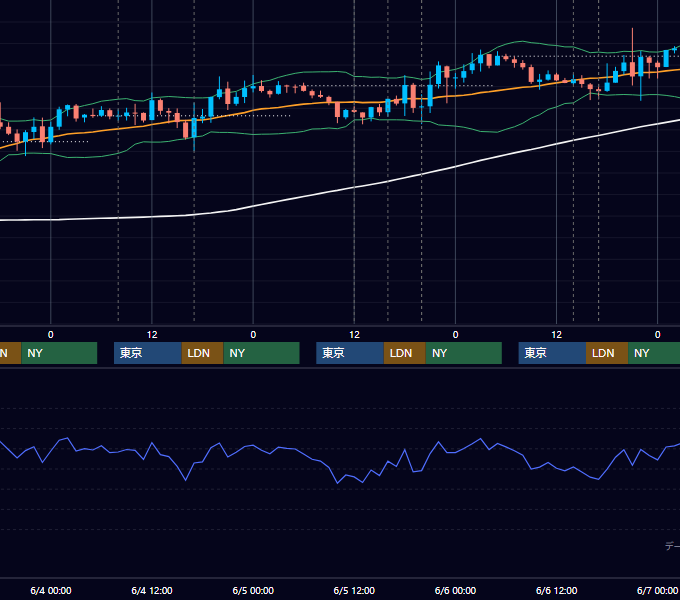This screenshot has height=600, width=680.
Task: Click the 東京 session block above 6/5 12:00
Action: pos(350,353)
